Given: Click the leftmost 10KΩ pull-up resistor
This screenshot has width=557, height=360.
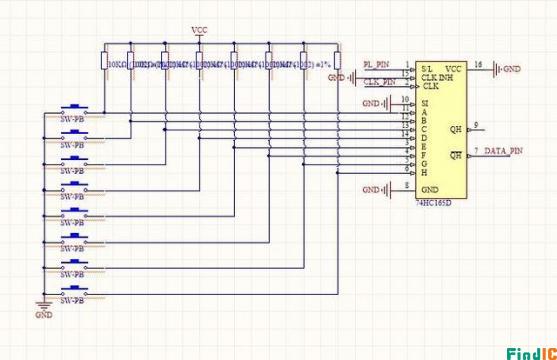Looking at the screenshot, I should [104, 60].
